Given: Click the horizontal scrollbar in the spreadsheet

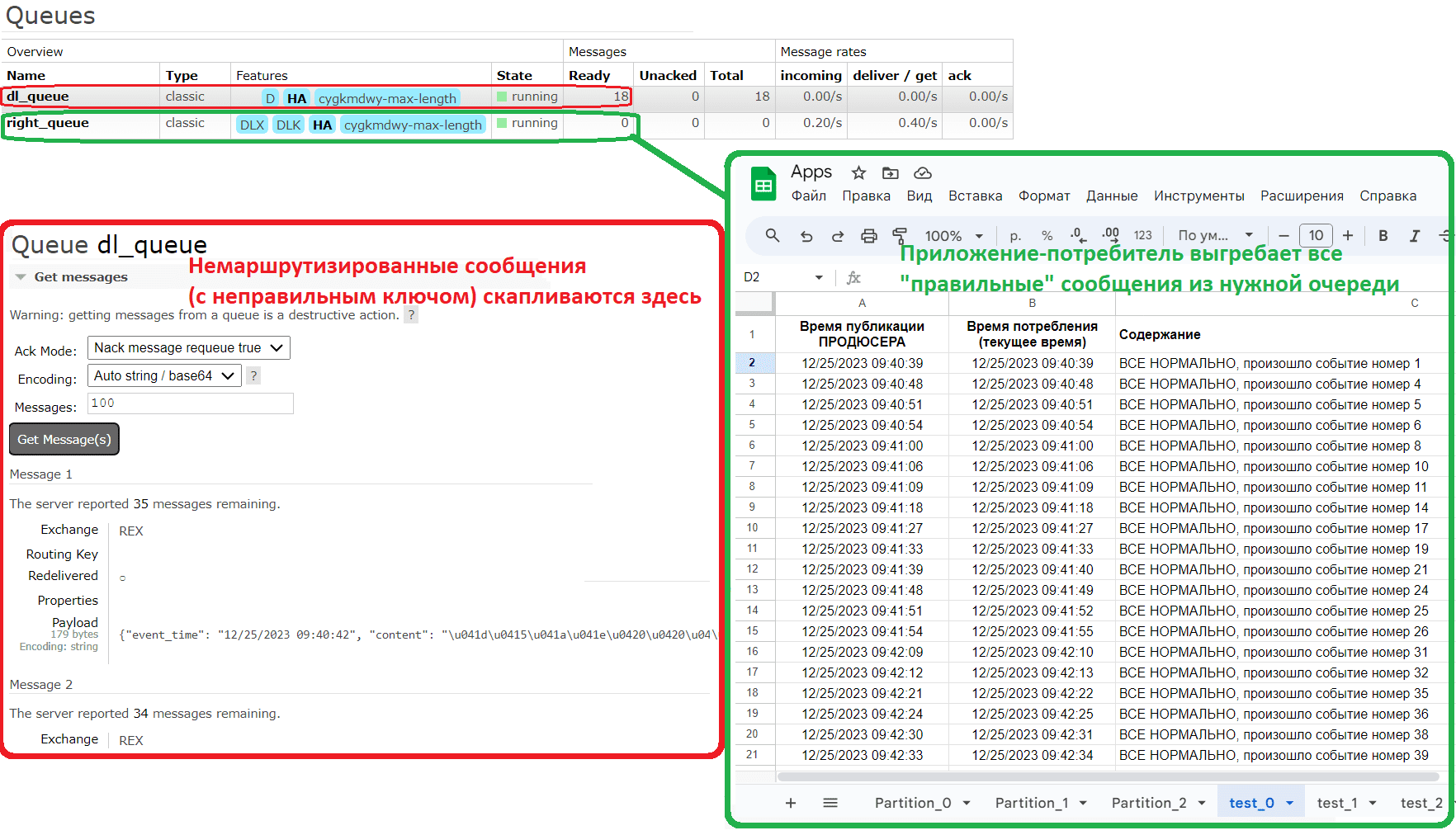Looking at the screenshot, I should [x=1109, y=777].
